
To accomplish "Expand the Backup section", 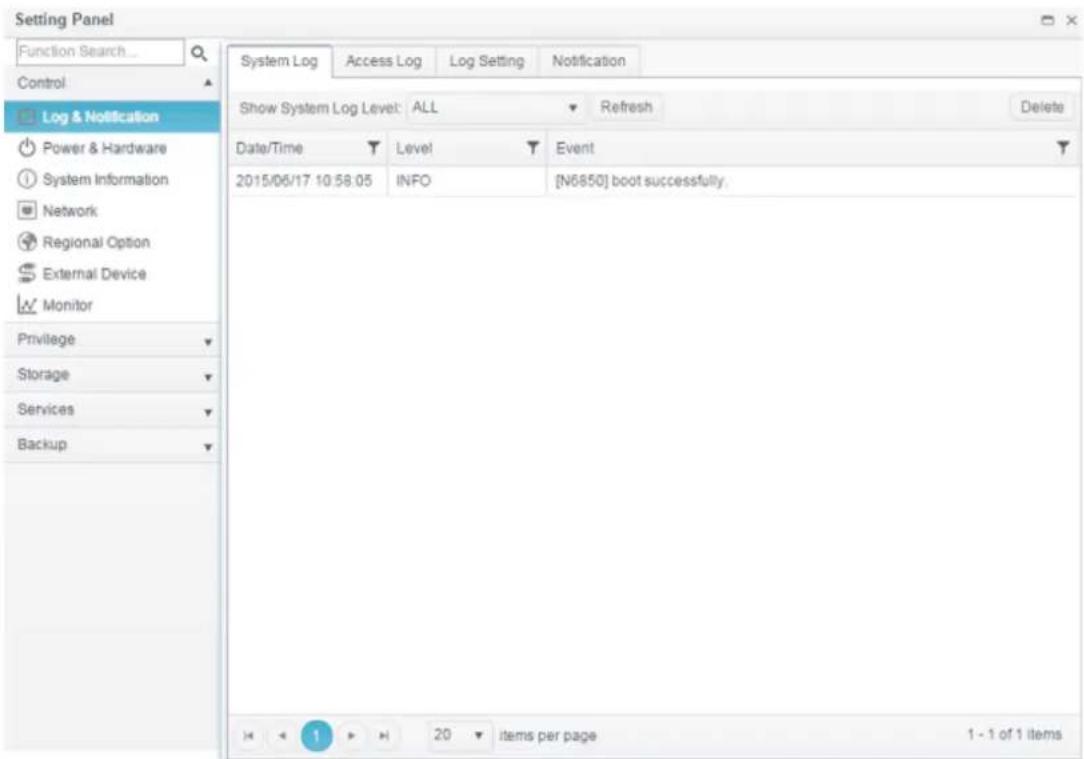I will [112, 444].
